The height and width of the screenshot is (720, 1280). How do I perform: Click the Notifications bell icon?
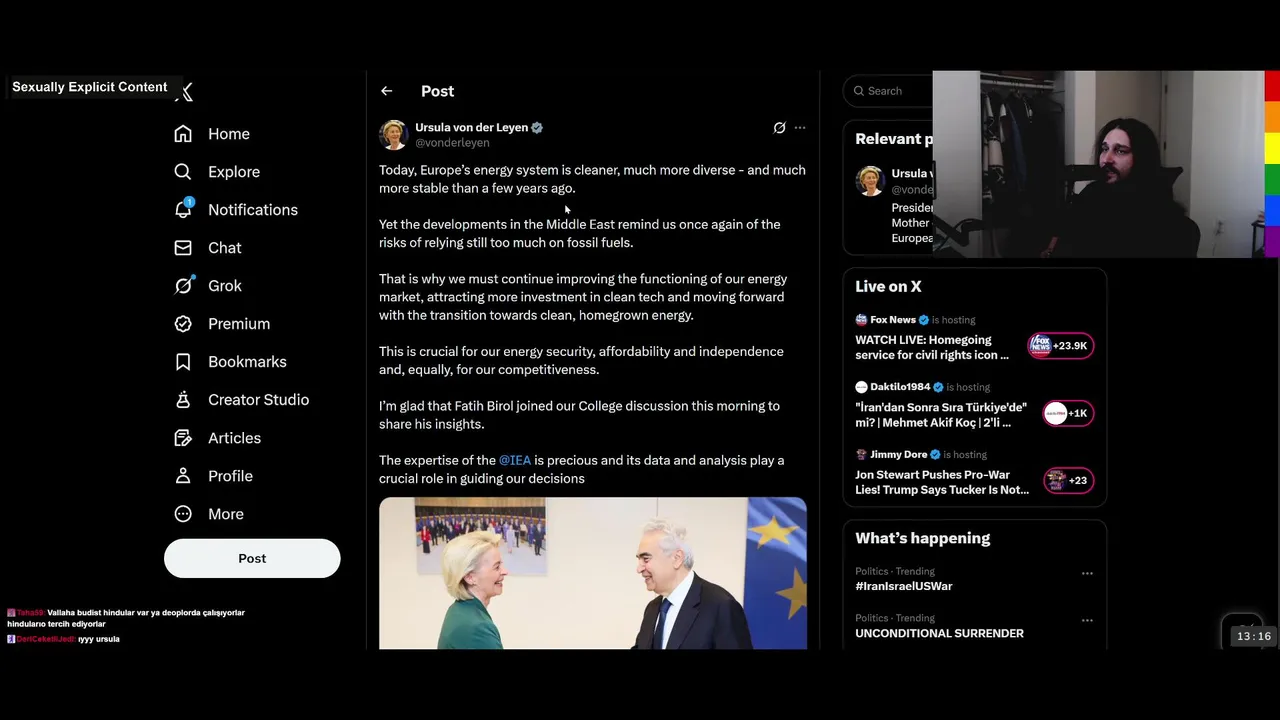click(x=183, y=210)
